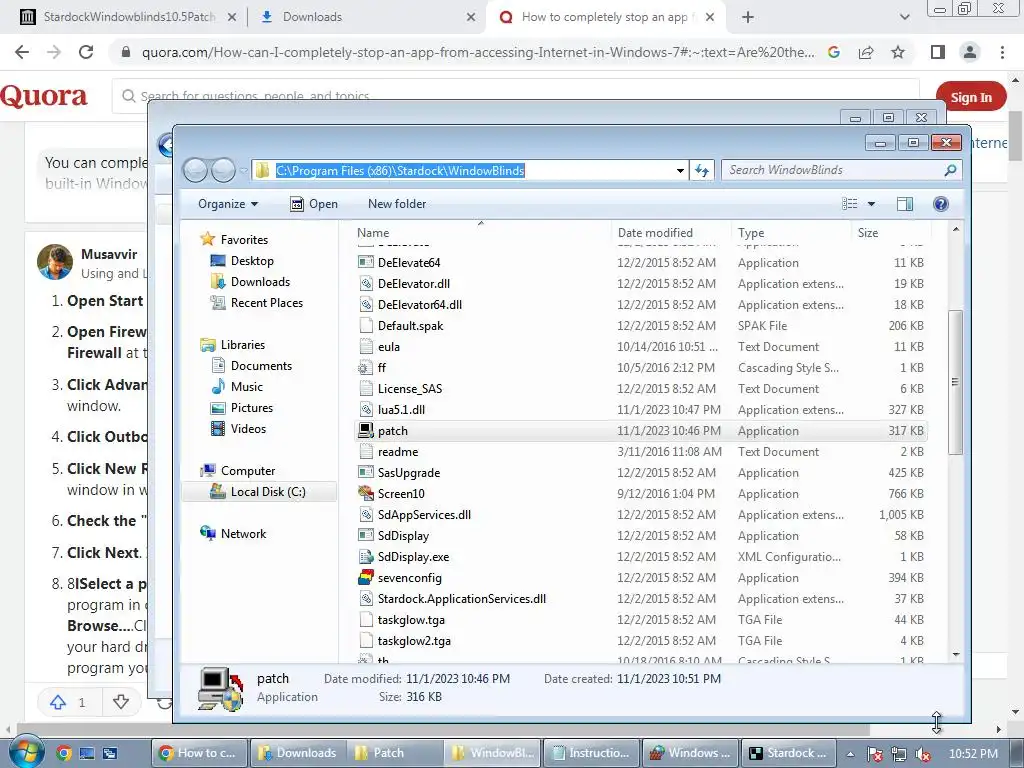
Task: Select the SasUpgrade application
Action: (x=409, y=473)
